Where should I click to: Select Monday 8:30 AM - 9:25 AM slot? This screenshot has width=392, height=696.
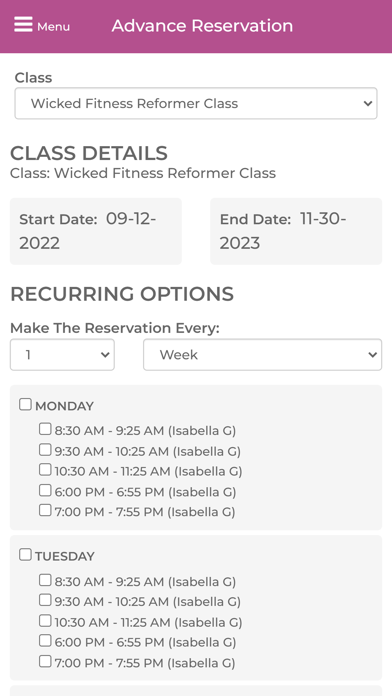(45, 429)
